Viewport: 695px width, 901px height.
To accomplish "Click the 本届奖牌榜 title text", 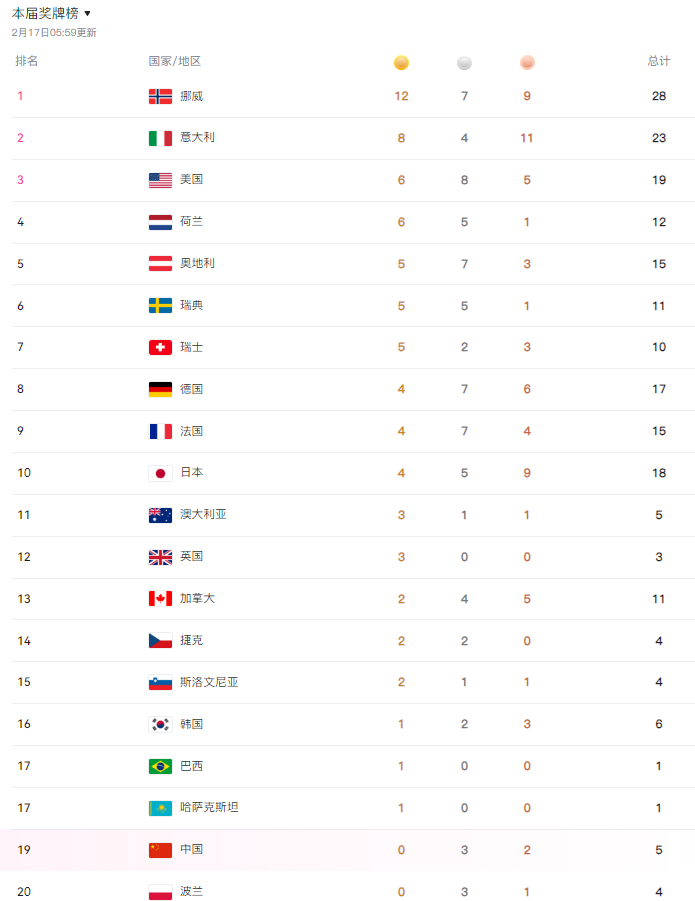I will click(45, 14).
